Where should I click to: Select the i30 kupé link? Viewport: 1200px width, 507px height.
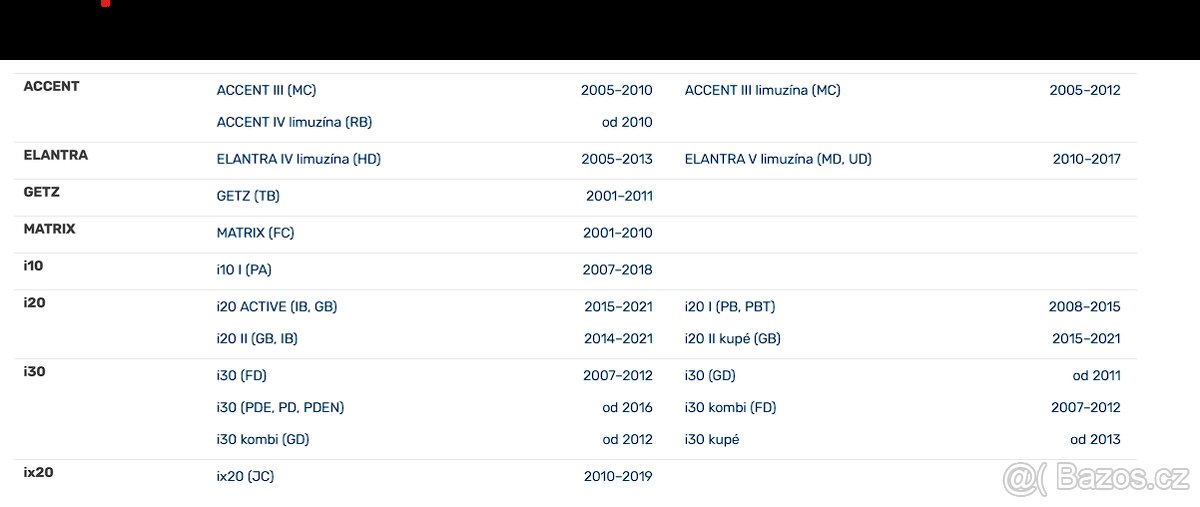(x=712, y=440)
